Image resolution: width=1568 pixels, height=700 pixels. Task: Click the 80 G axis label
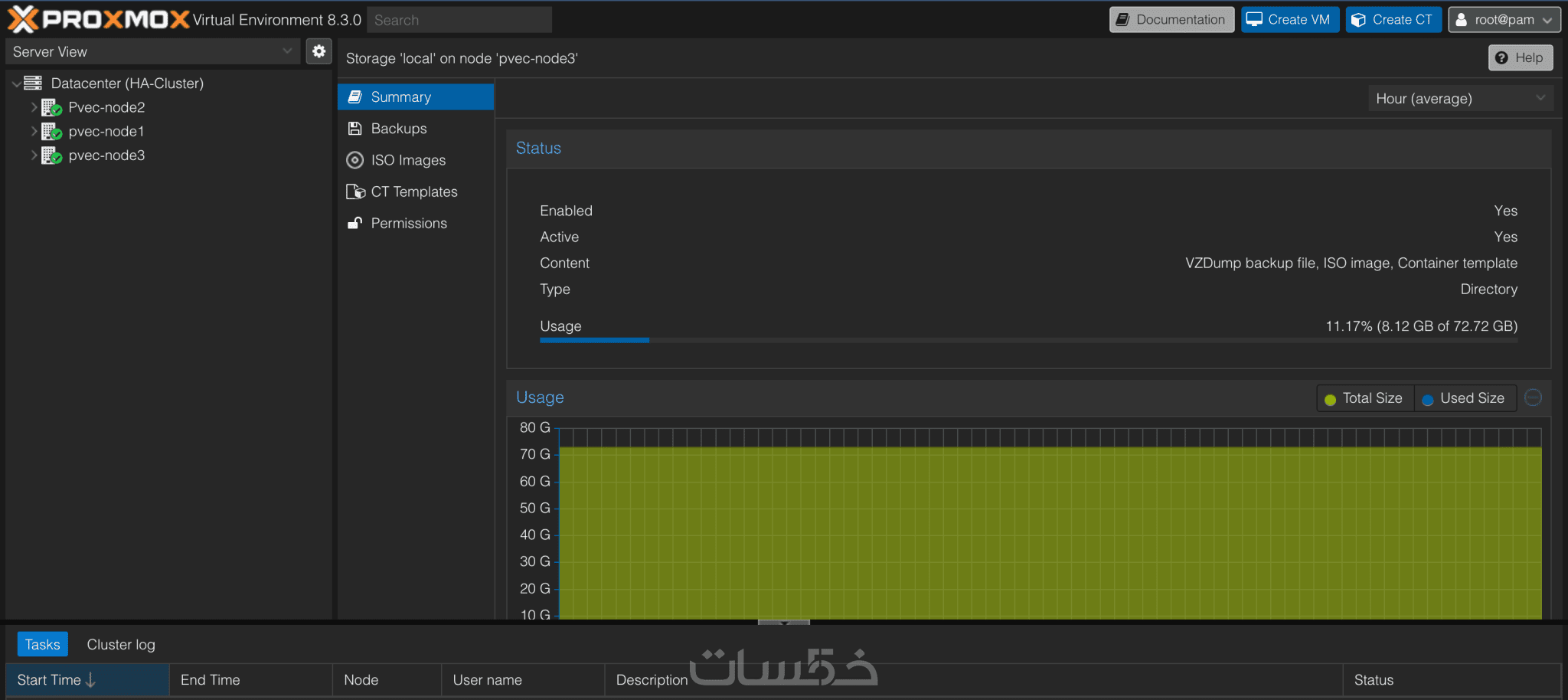(x=534, y=427)
